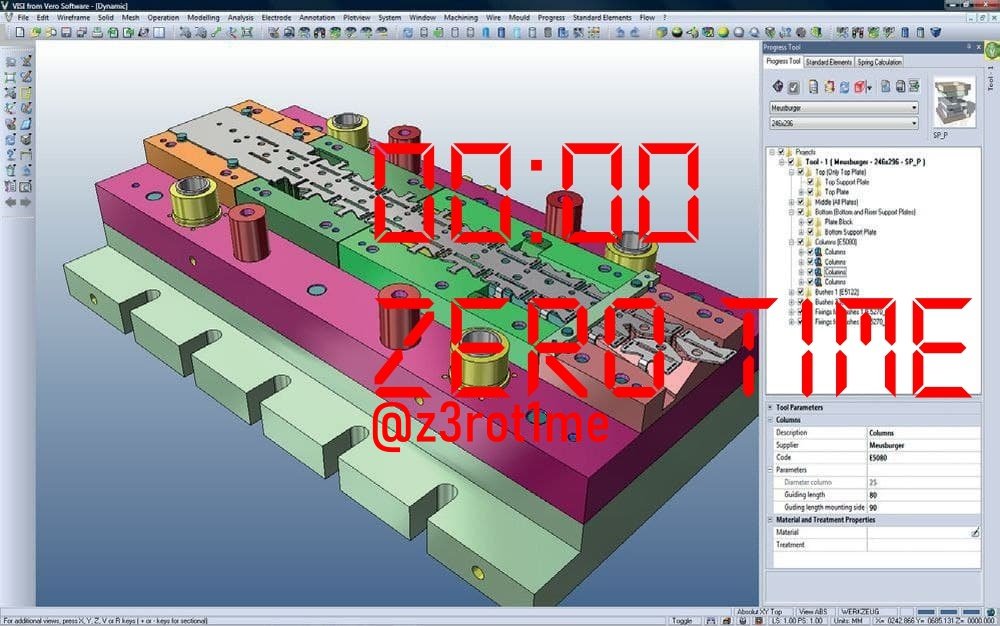
Task: Collapse the Top (Only Top Plate) node
Action: tap(791, 172)
